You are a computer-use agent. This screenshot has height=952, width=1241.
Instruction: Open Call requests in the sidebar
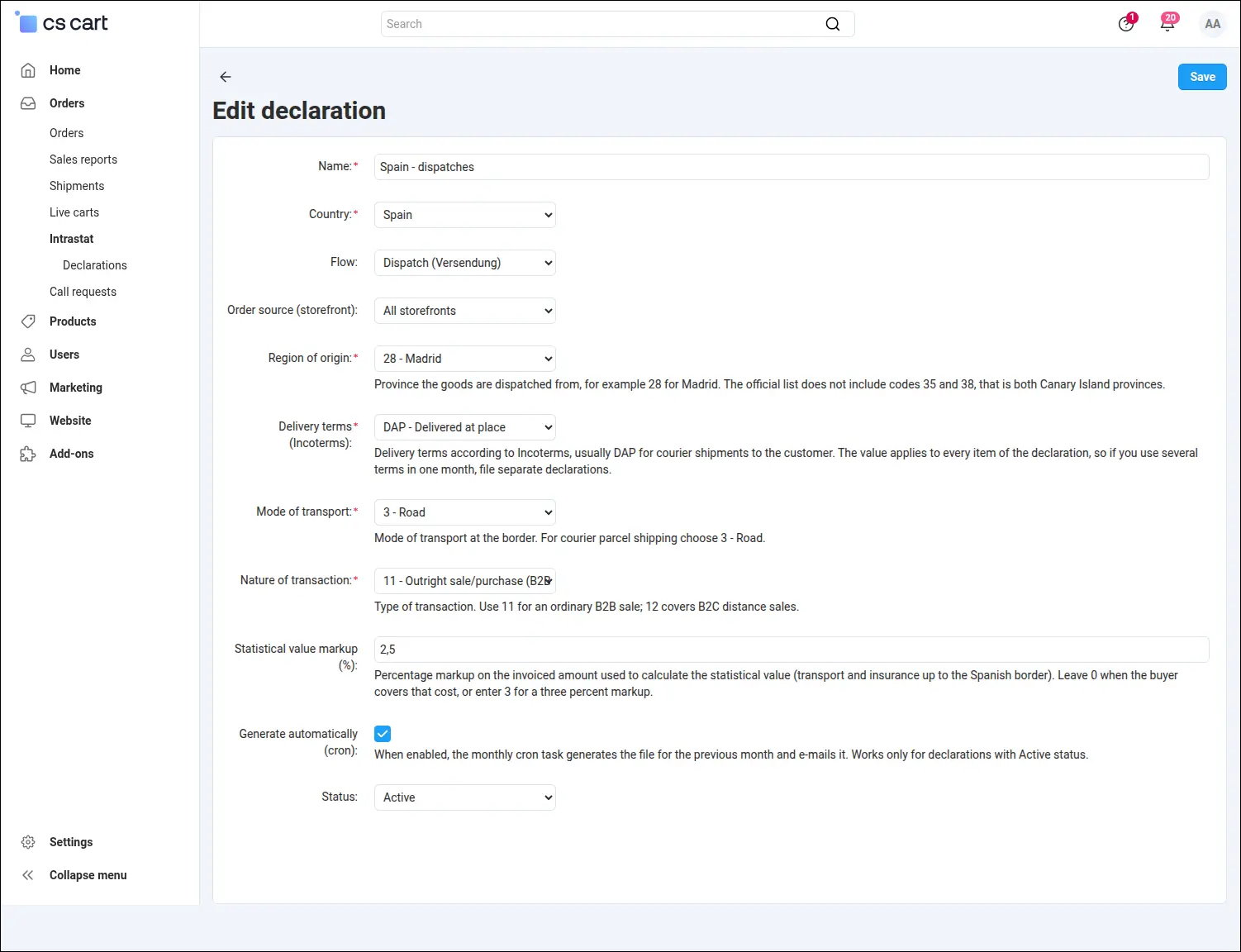tap(83, 292)
